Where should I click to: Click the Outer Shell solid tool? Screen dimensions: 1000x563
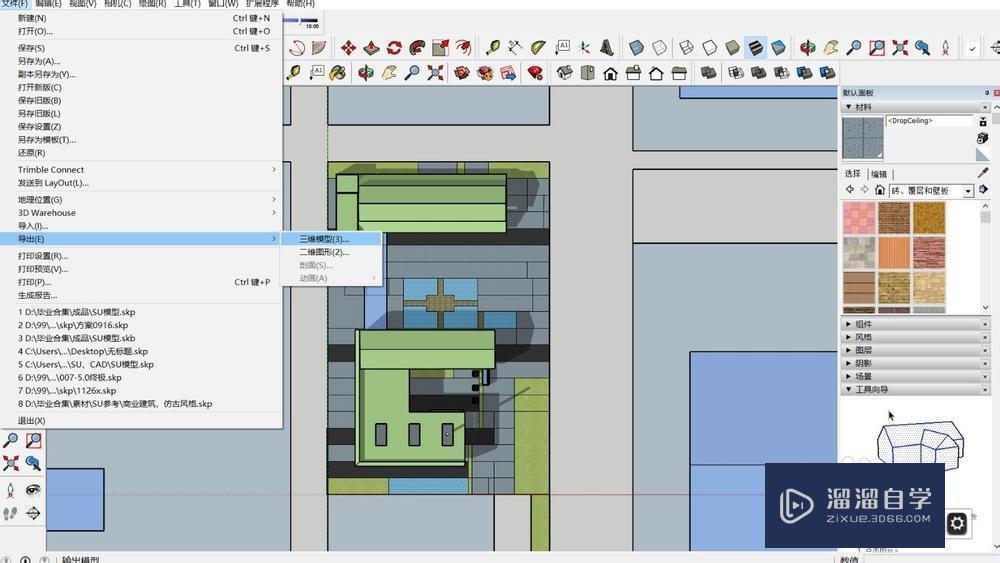708,73
